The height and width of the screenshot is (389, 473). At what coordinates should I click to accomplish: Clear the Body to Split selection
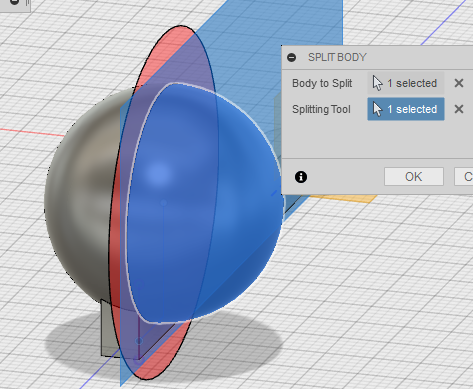[459, 83]
